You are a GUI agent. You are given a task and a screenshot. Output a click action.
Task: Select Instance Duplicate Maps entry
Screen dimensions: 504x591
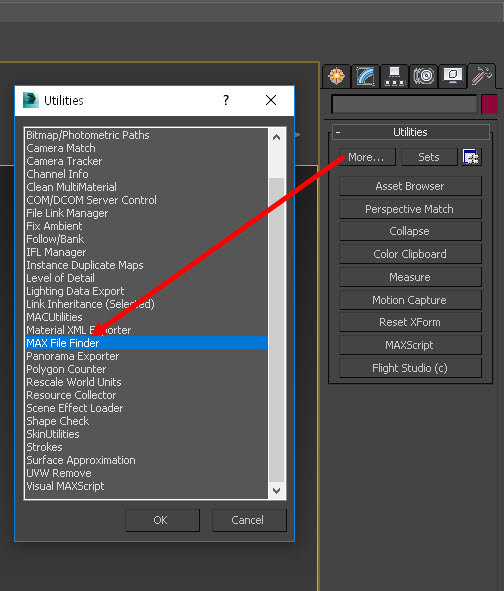click(146, 265)
